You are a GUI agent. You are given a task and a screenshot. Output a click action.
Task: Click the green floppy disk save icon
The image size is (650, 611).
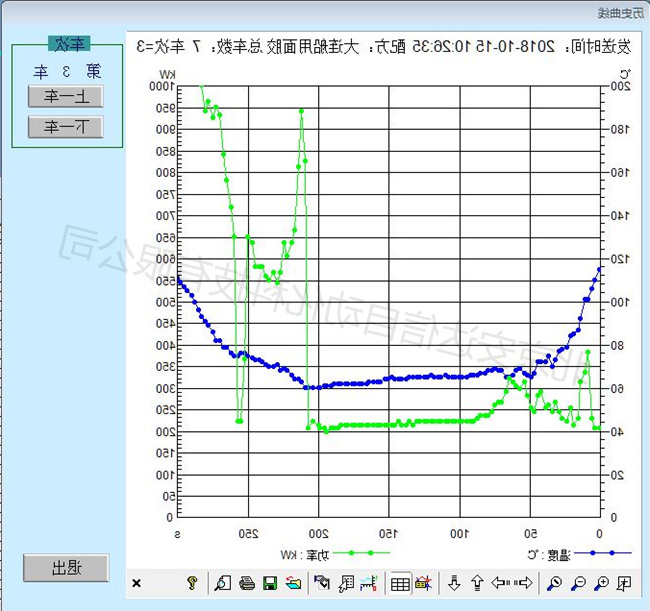(x=269, y=583)
